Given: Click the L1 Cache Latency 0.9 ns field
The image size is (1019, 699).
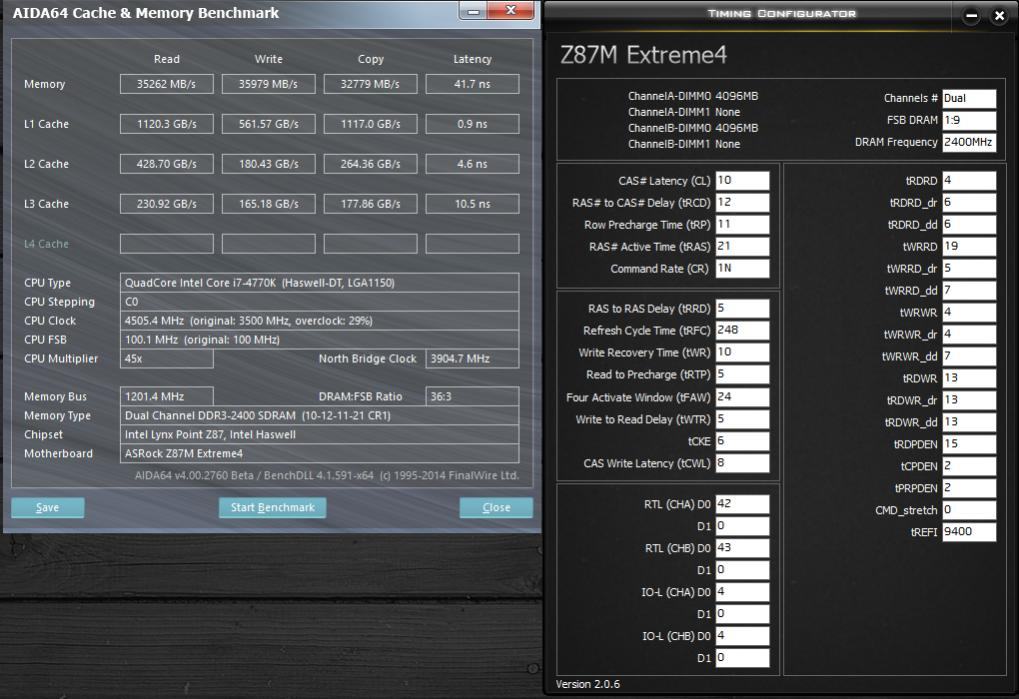Looking at the screenshot, I should (472, 124).
